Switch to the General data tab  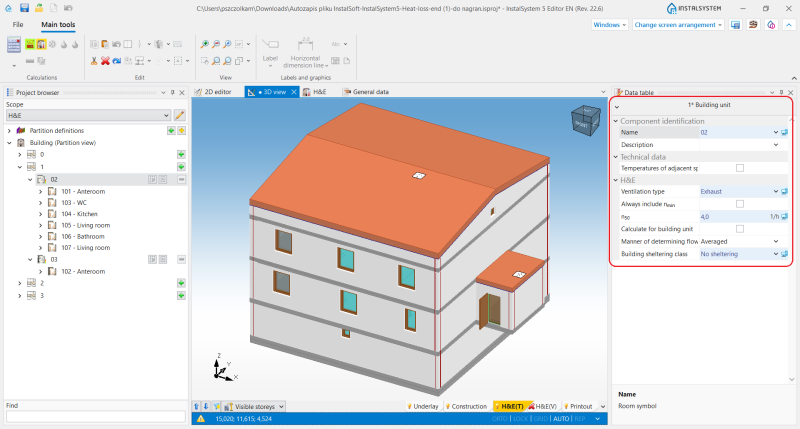coord(366,92)
